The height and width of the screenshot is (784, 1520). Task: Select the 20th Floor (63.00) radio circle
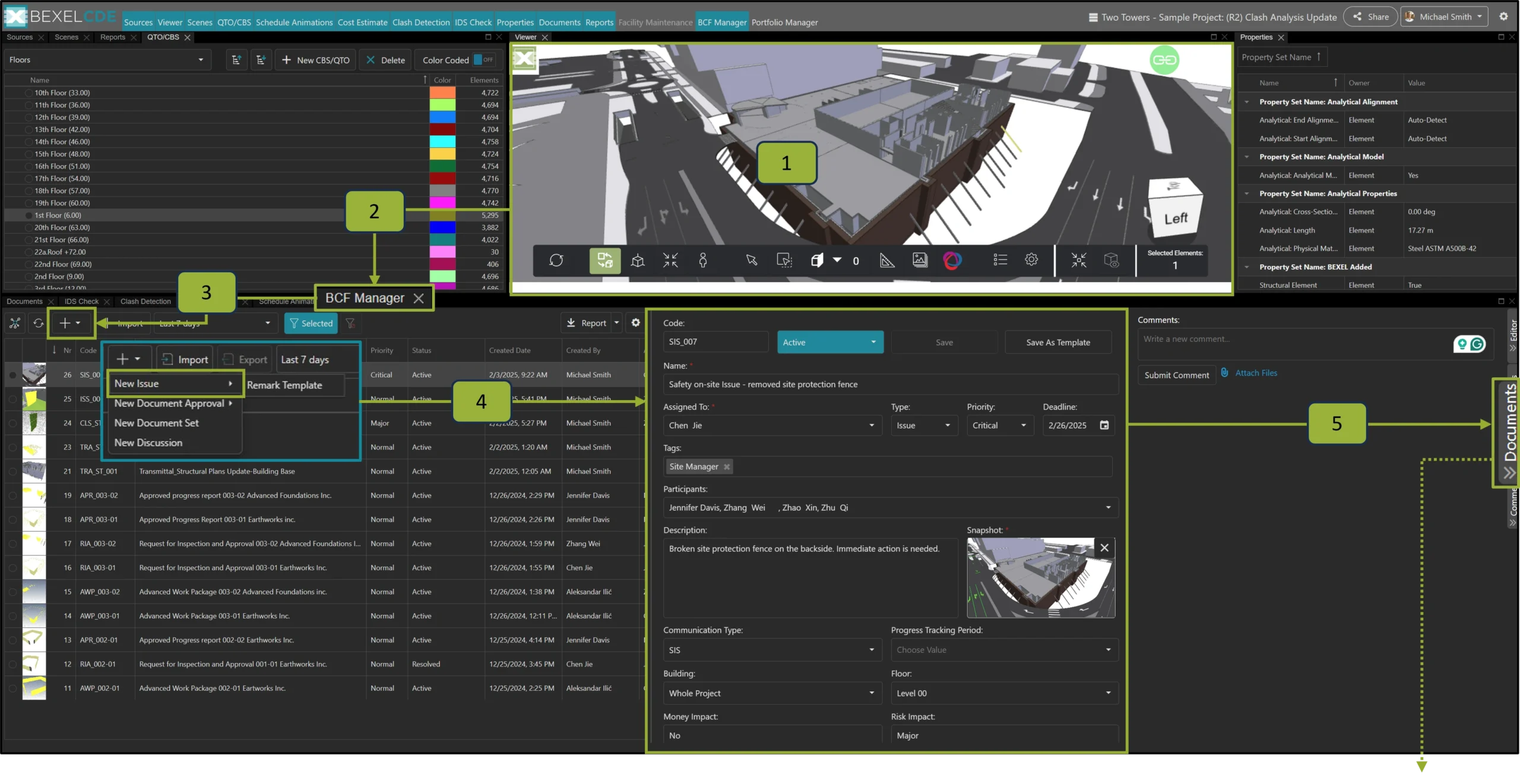click(28, 228)
